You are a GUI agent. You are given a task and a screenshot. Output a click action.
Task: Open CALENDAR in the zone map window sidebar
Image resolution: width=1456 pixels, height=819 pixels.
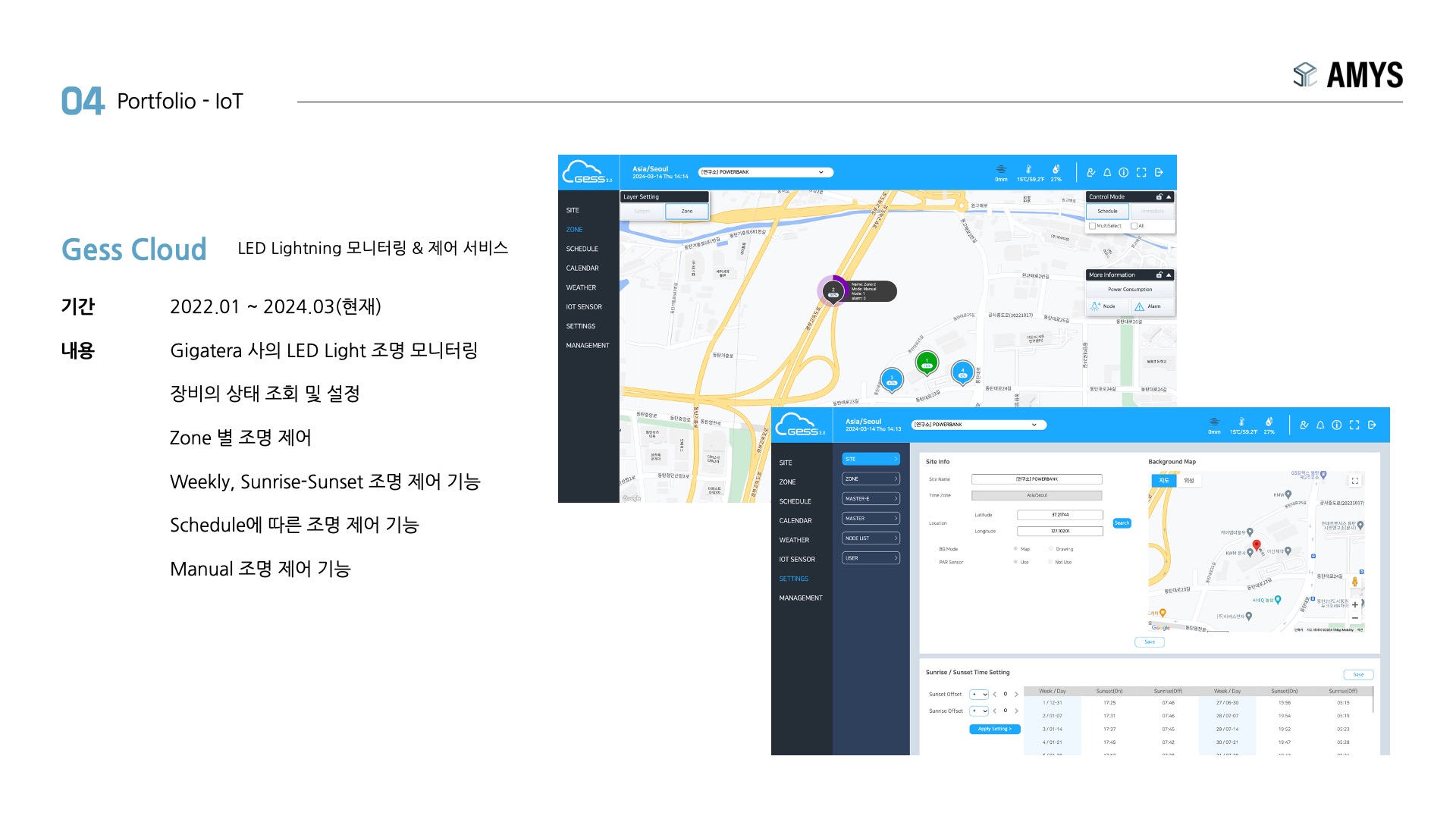point(582,268)
